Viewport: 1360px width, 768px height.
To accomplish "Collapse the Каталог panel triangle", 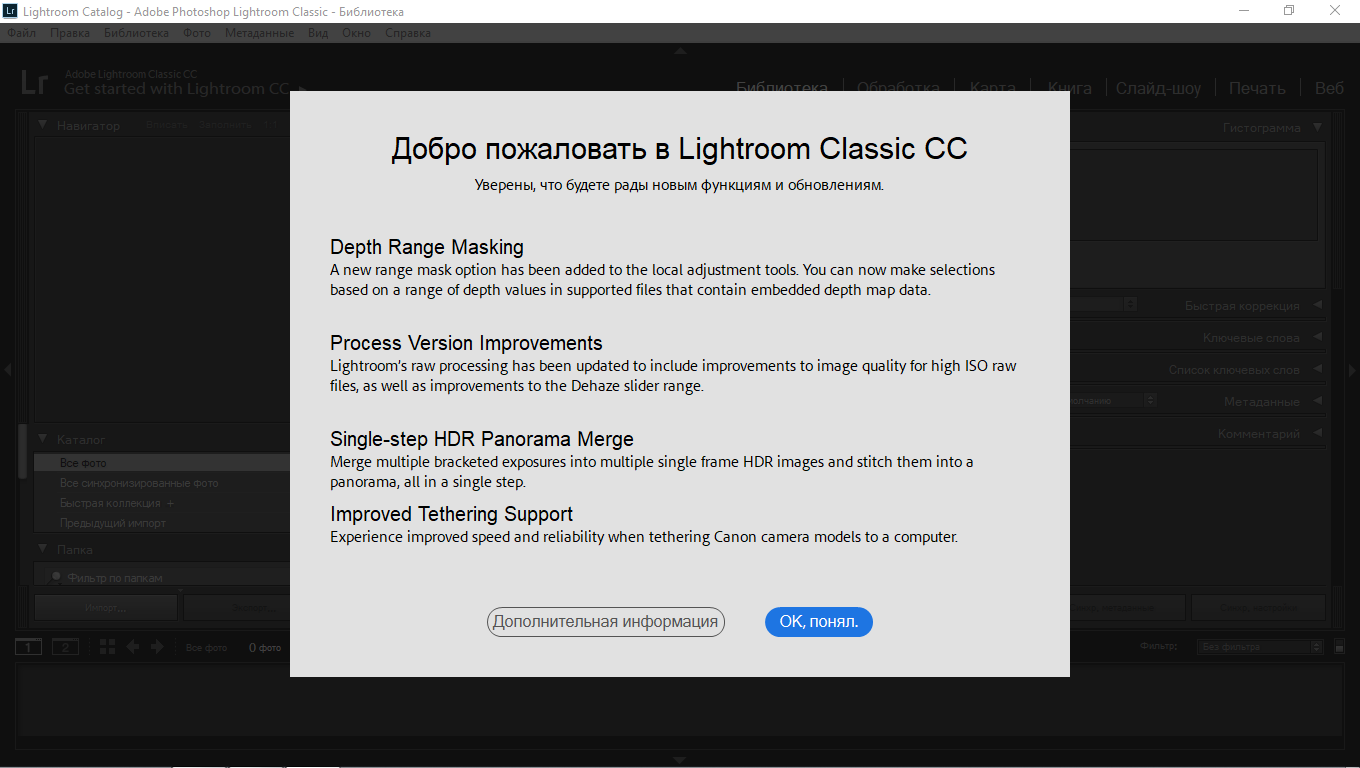I will [43, 439].
